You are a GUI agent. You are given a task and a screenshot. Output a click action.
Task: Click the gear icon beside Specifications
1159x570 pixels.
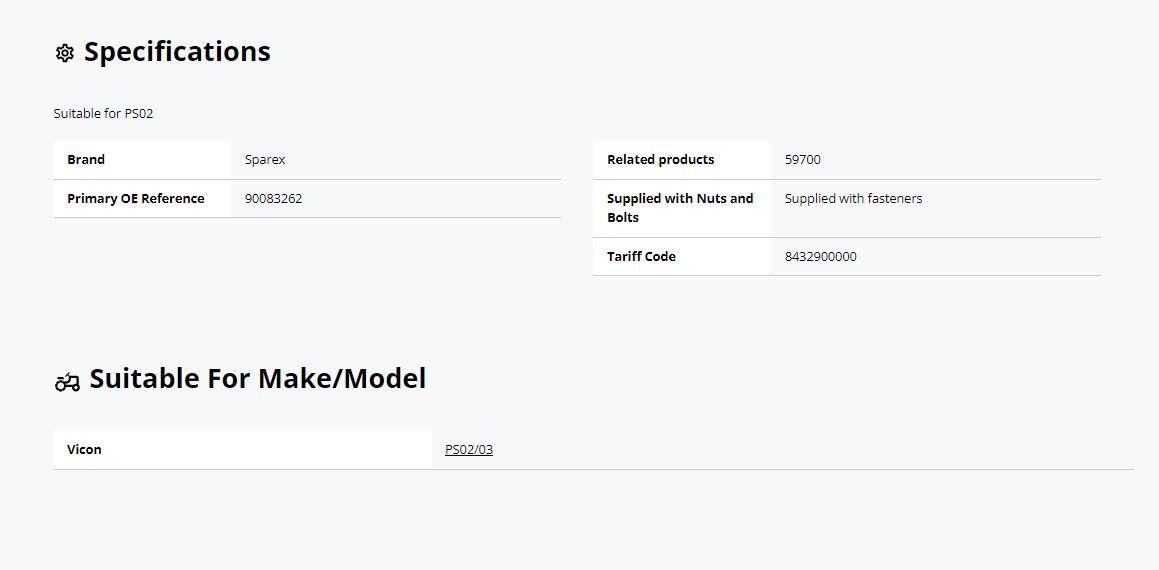pyautogui.click(x=65, y=53)
